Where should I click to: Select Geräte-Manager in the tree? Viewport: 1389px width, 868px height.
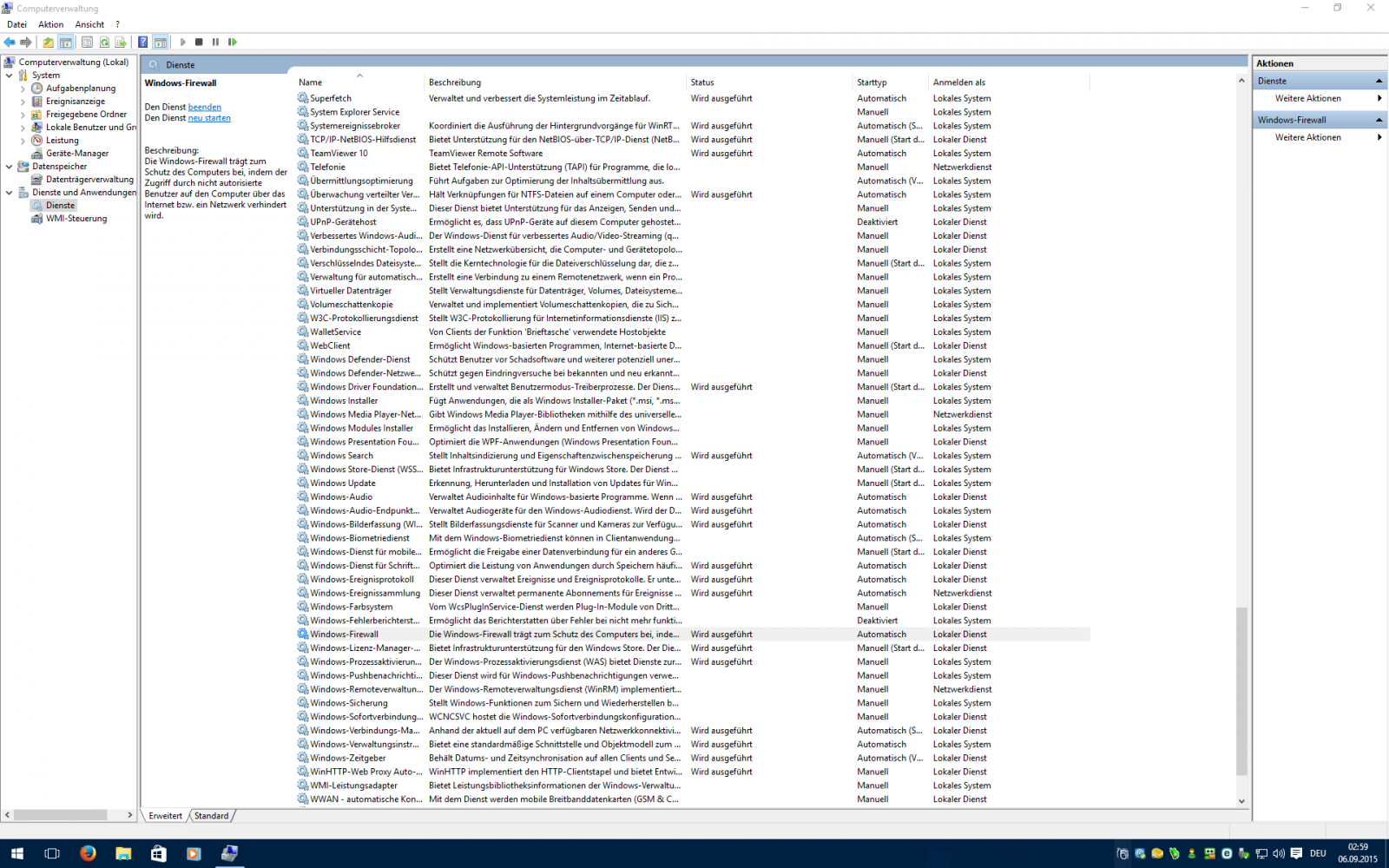coord(77,154)
